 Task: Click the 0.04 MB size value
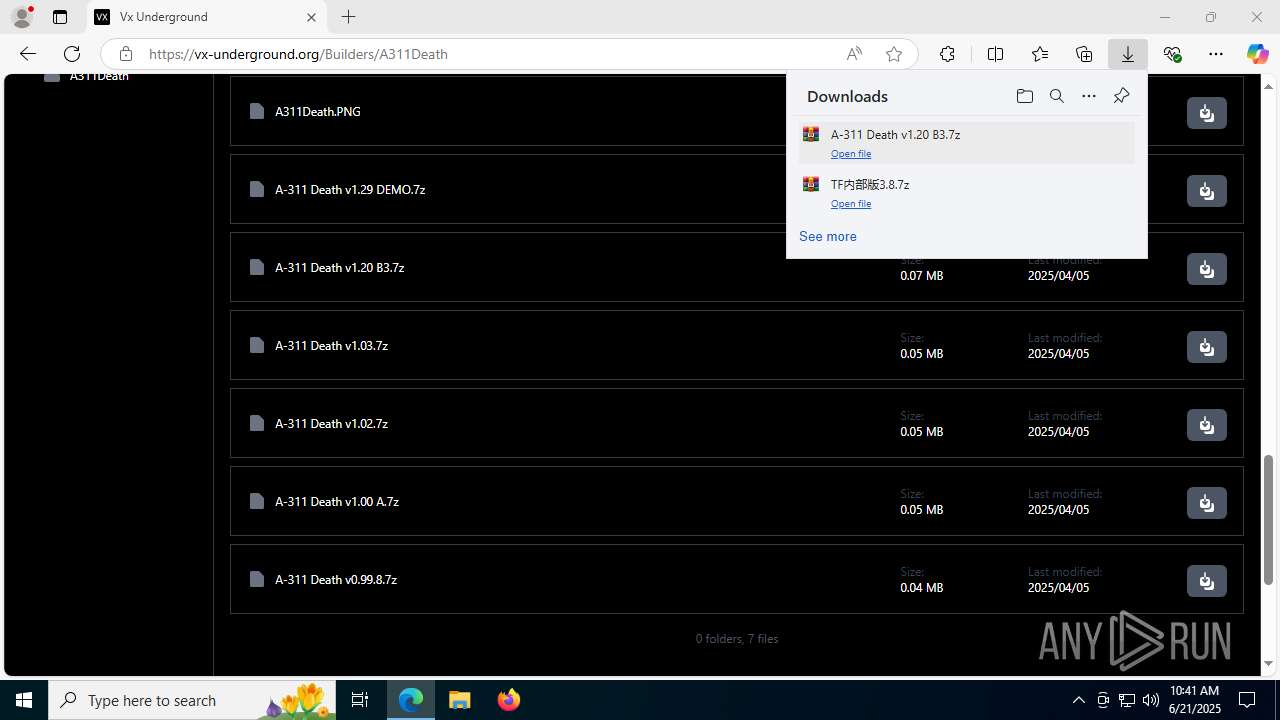click(x=921, y=588)
